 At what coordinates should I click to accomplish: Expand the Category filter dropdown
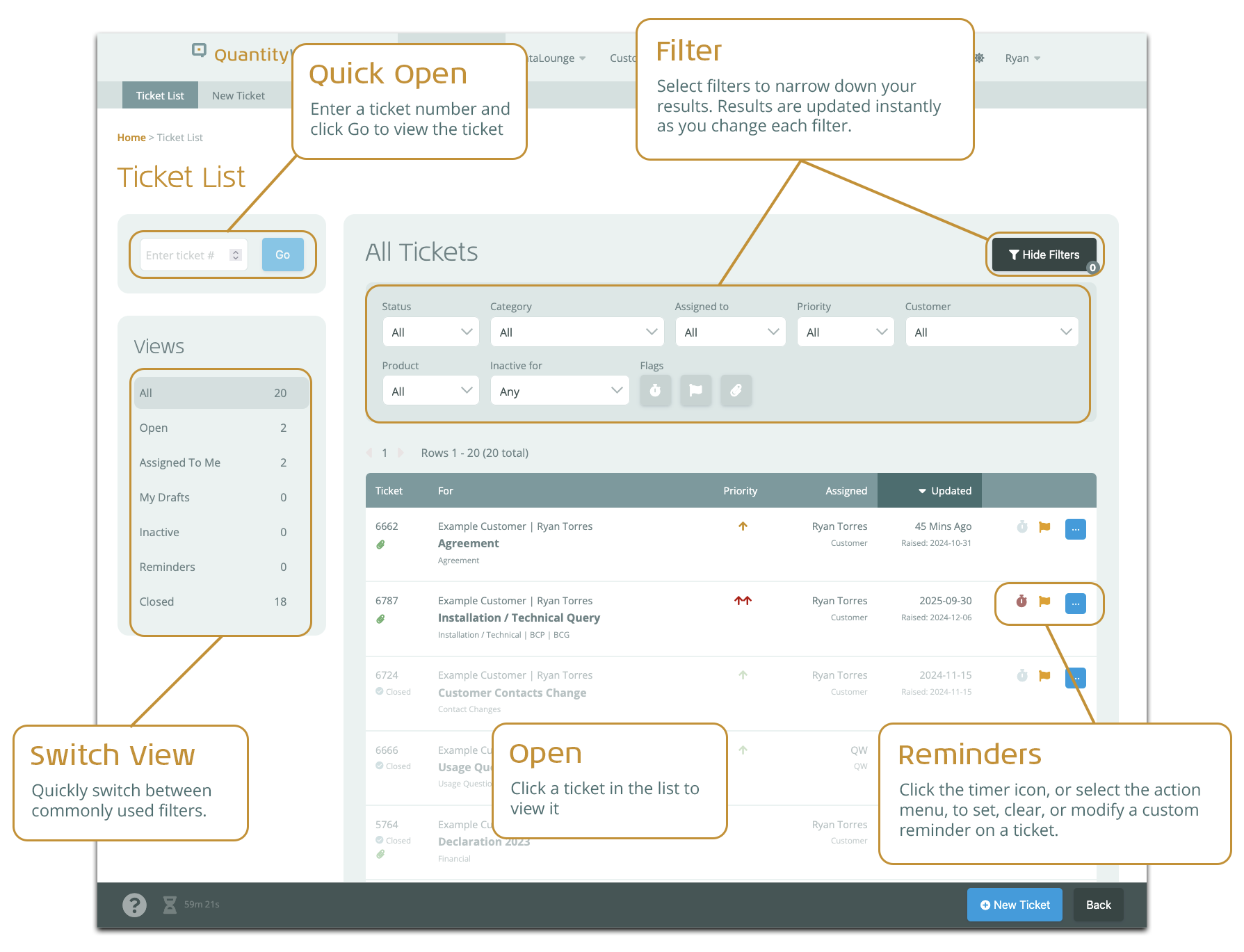(576, 332)
